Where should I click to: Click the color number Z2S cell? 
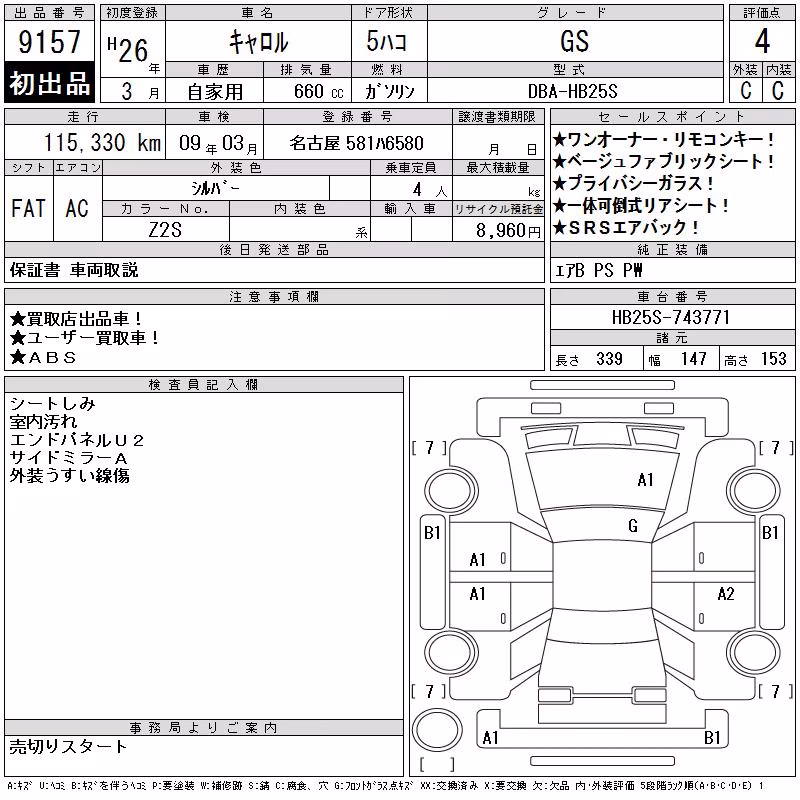click(165, 230)
